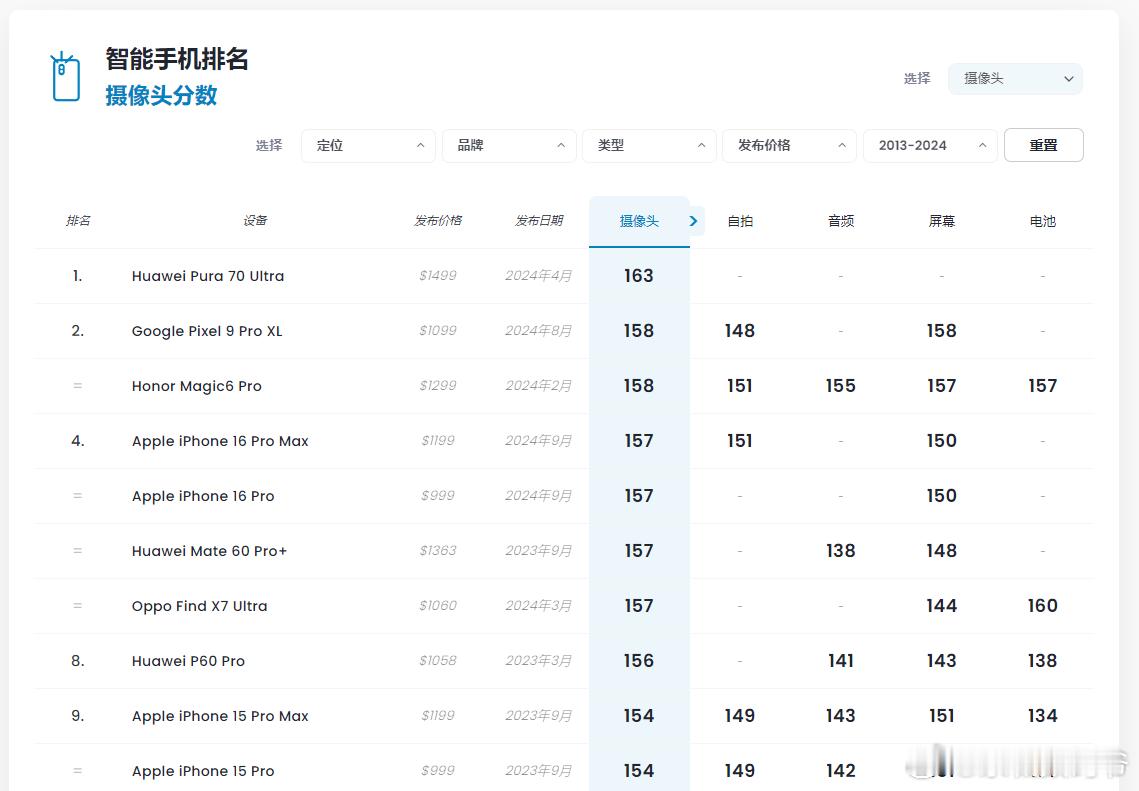
Task: Click battery score 160 of Oppo Find X7 Ultra
Action: 1042,606
